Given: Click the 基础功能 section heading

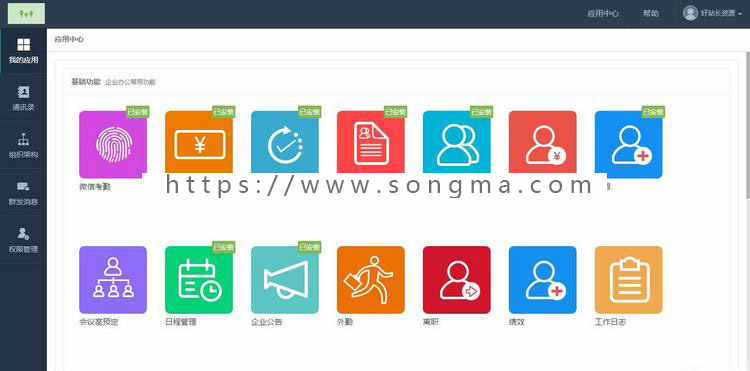Looking at the screenshot, I should click(86, 82).
